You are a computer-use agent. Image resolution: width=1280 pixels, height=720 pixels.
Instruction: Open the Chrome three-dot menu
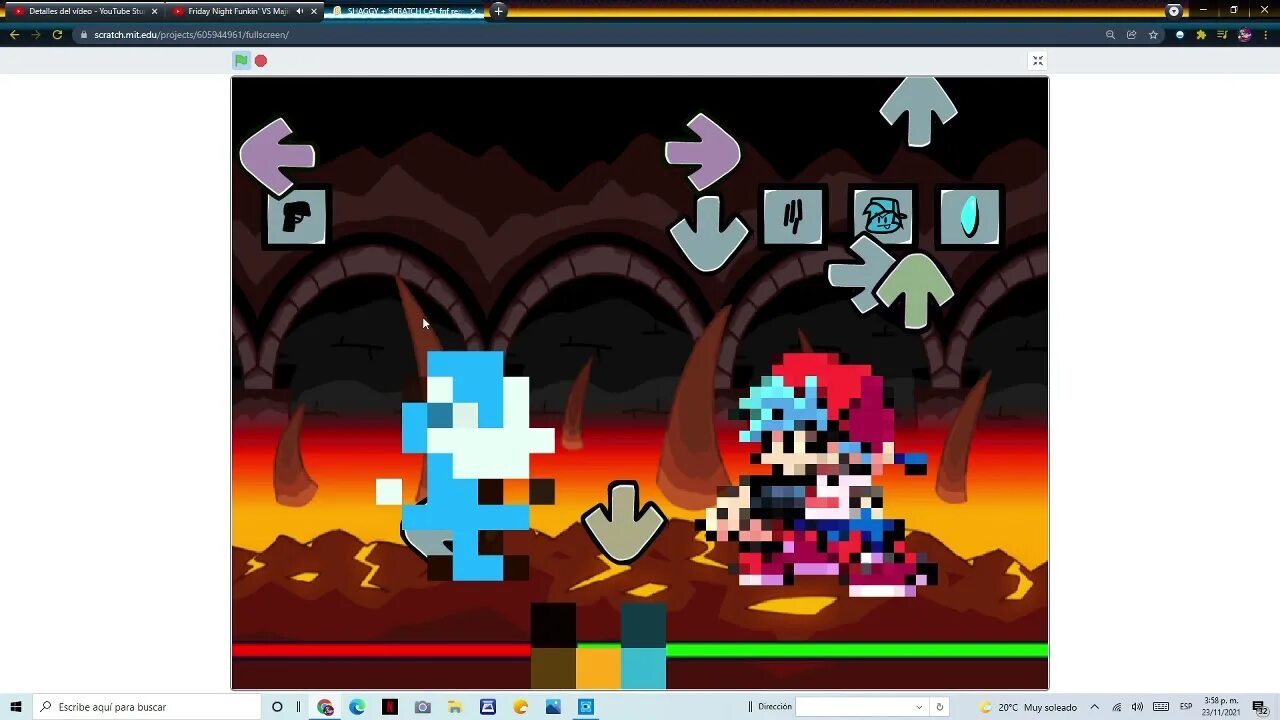1265,34
